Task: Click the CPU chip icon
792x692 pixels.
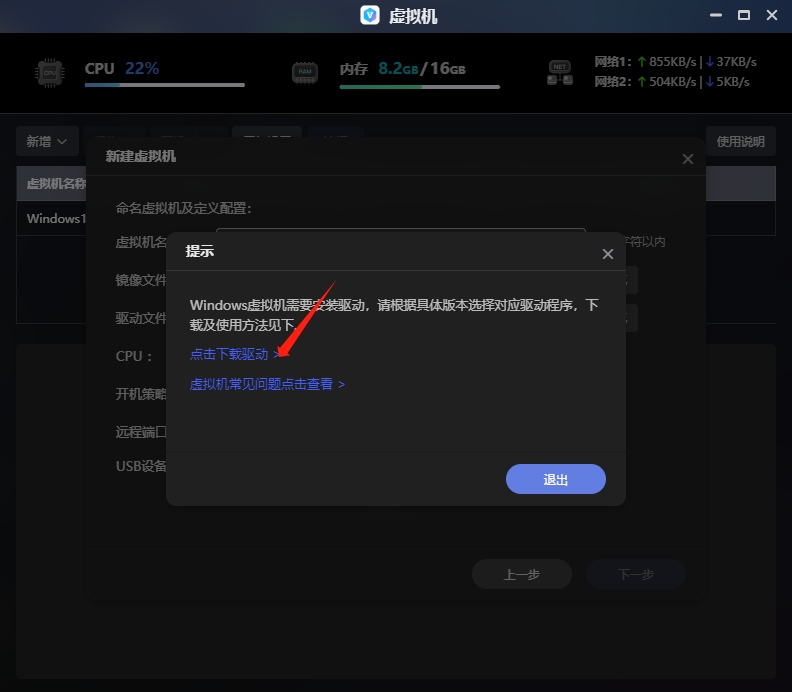Action: [50, 73]
